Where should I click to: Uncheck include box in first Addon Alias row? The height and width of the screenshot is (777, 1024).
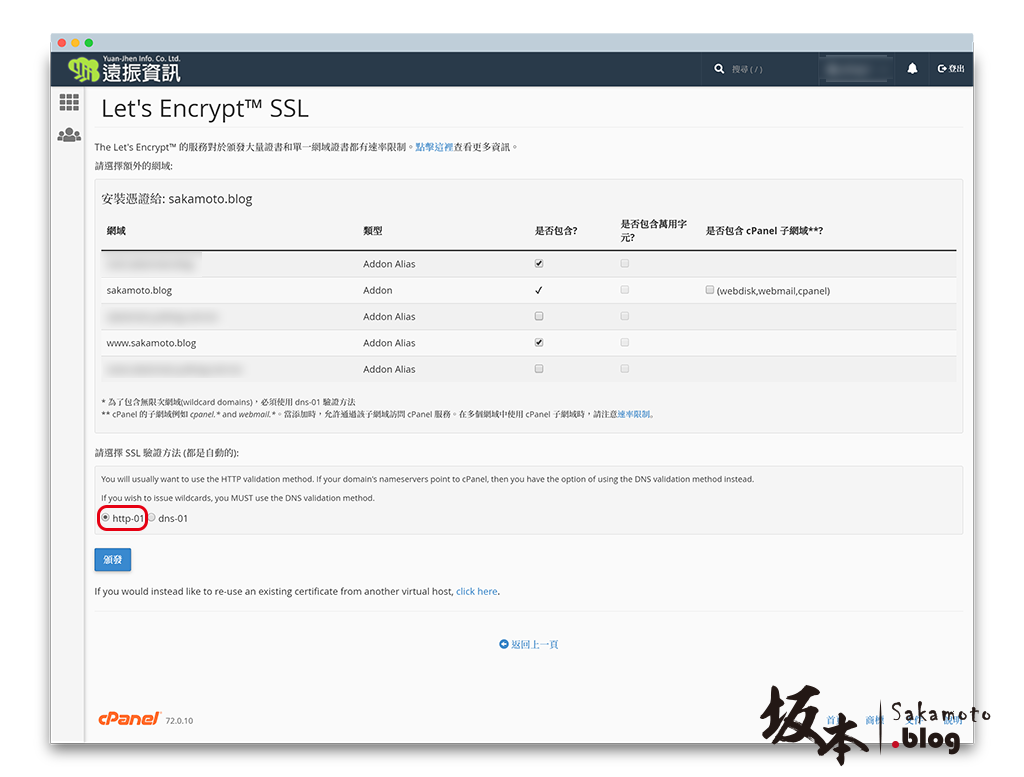539,264
